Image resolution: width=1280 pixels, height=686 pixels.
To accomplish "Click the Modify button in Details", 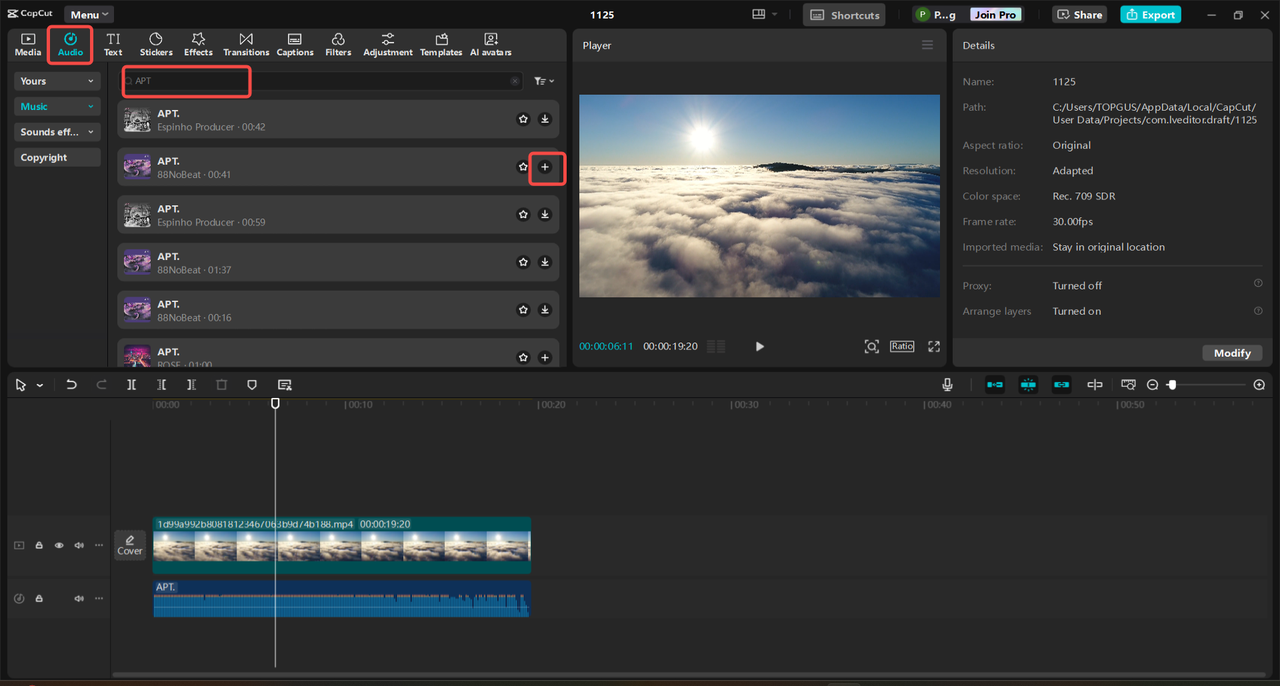I will coord(1232,353).
